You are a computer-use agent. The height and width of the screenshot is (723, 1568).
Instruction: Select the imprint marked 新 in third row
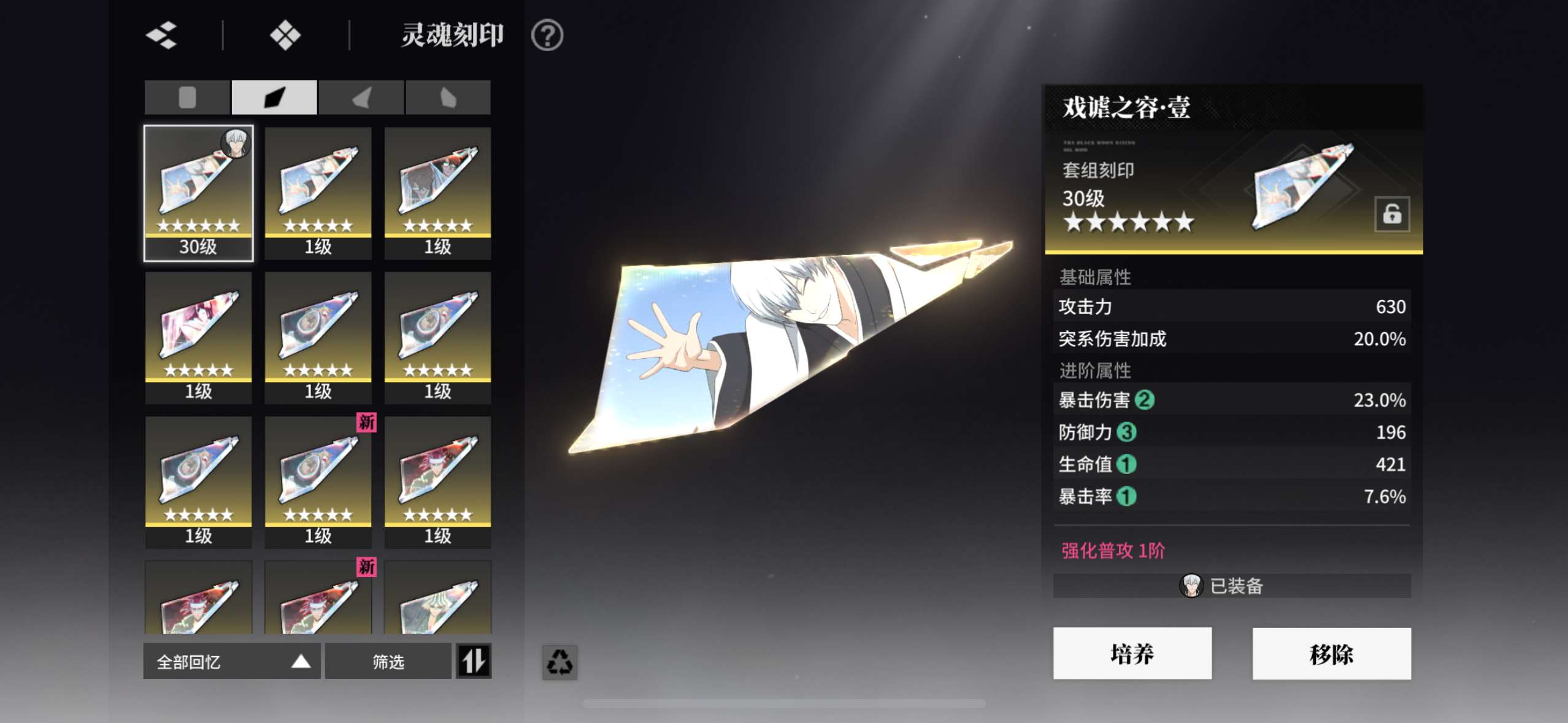318,482
